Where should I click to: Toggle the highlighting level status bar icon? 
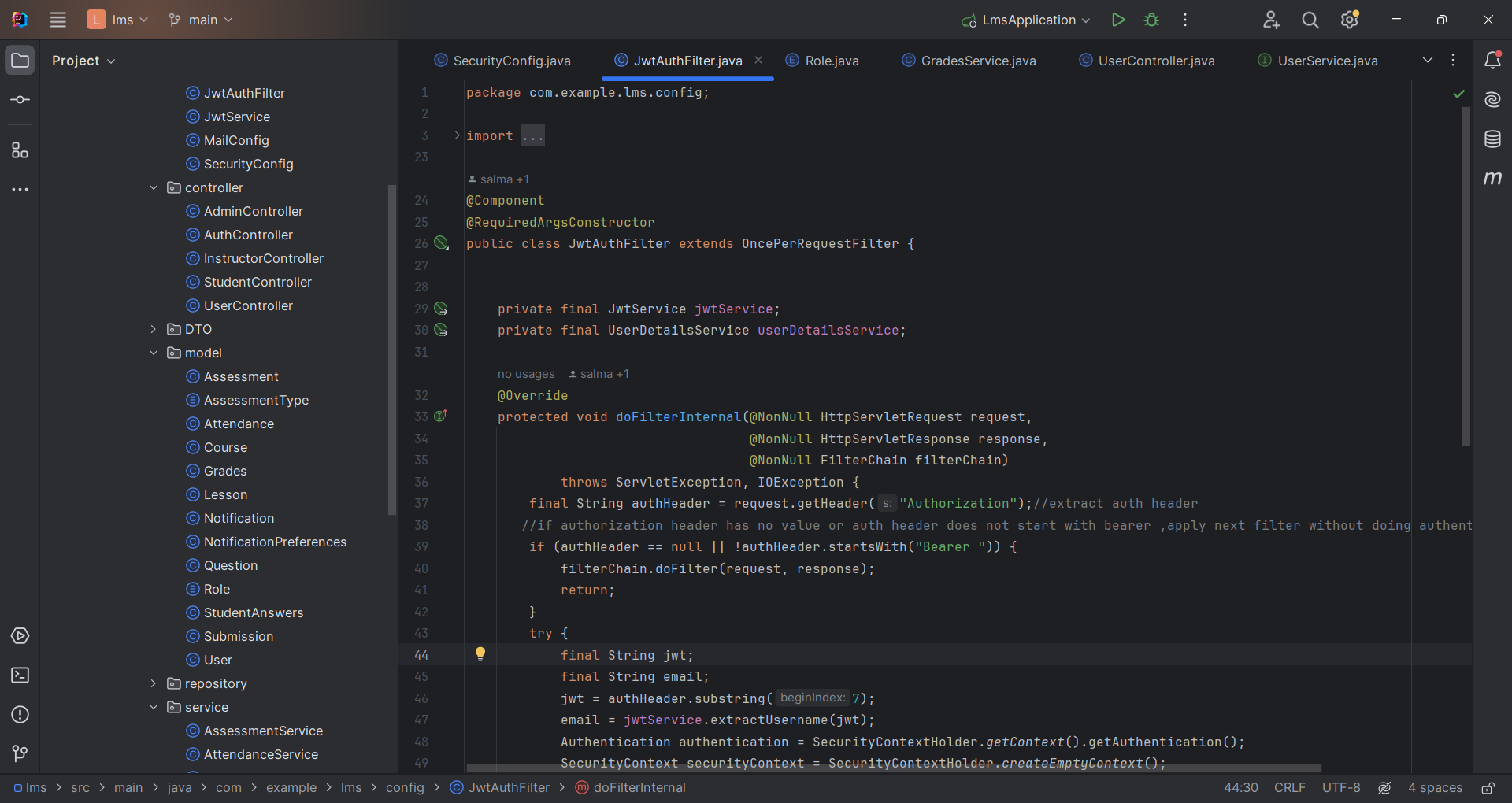pos(1384,788)
